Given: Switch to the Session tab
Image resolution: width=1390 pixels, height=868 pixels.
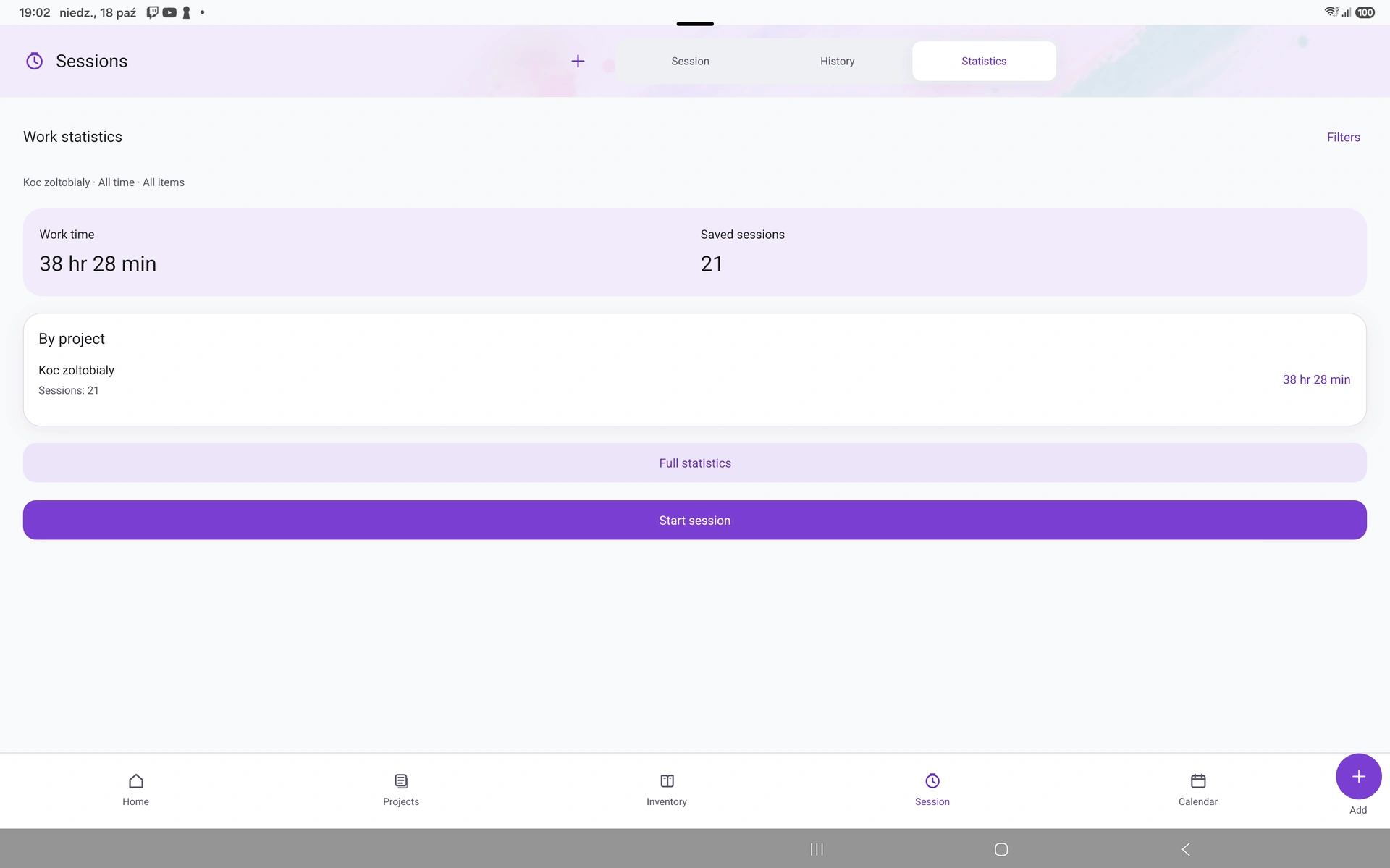Looking at the screenshot, I should [690, 61].
